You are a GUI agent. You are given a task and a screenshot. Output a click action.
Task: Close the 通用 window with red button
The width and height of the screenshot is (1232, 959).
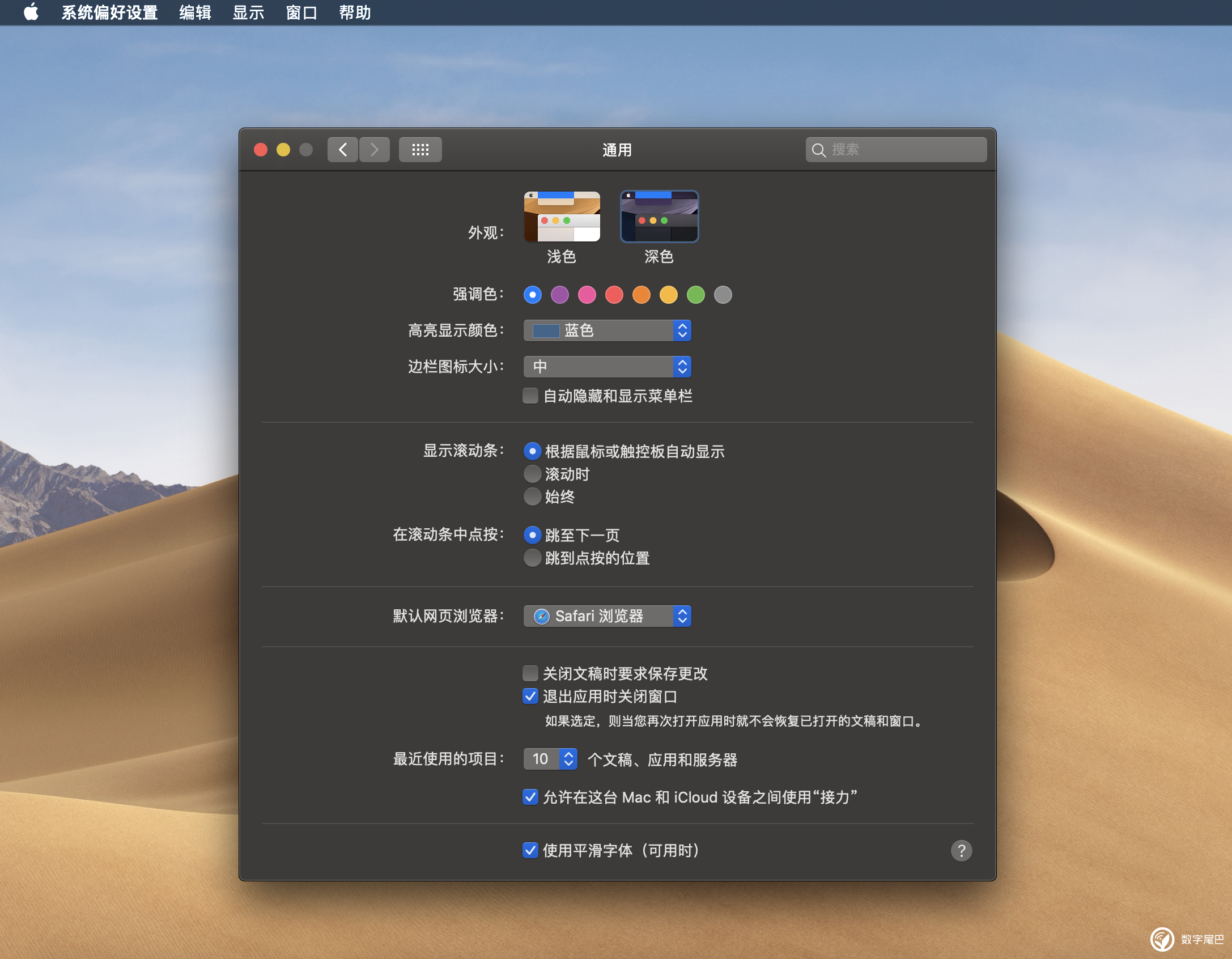click(261, 150)
